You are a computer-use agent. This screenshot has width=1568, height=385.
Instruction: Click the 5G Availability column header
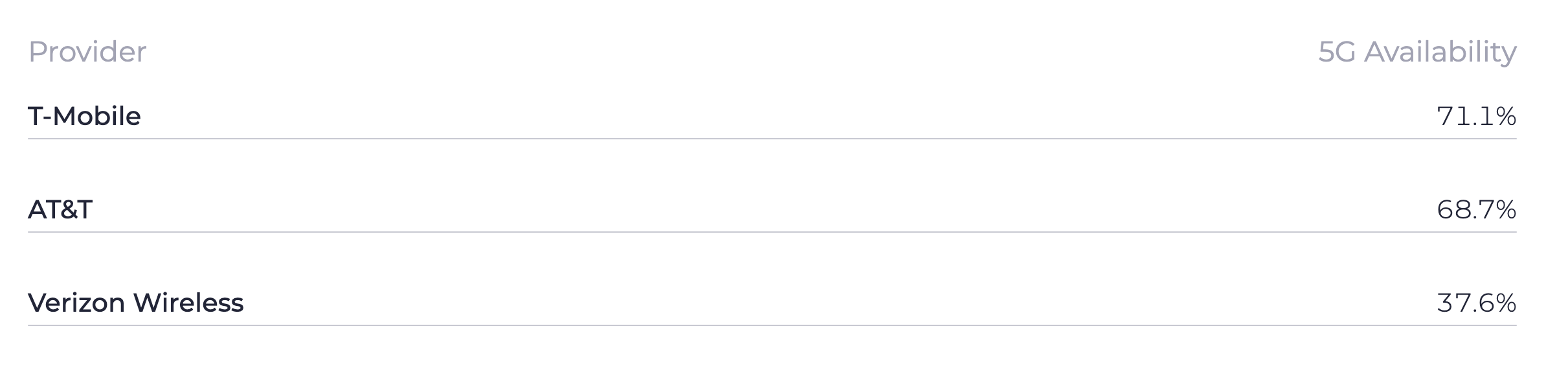point(1417,52)
